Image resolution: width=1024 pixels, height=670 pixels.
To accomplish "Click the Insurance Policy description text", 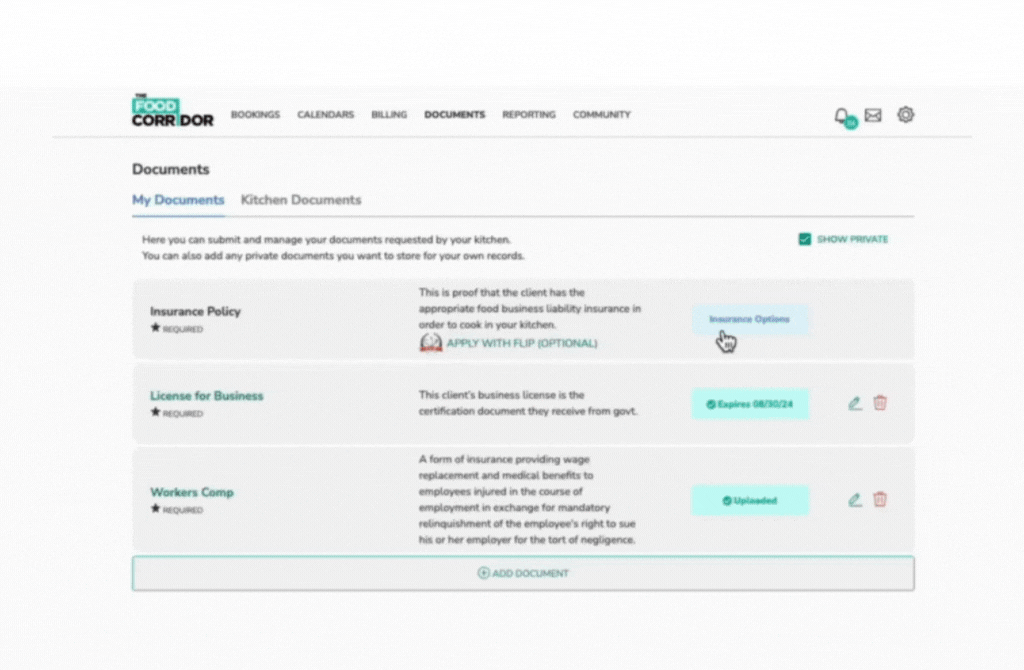I will coord(530,309).
